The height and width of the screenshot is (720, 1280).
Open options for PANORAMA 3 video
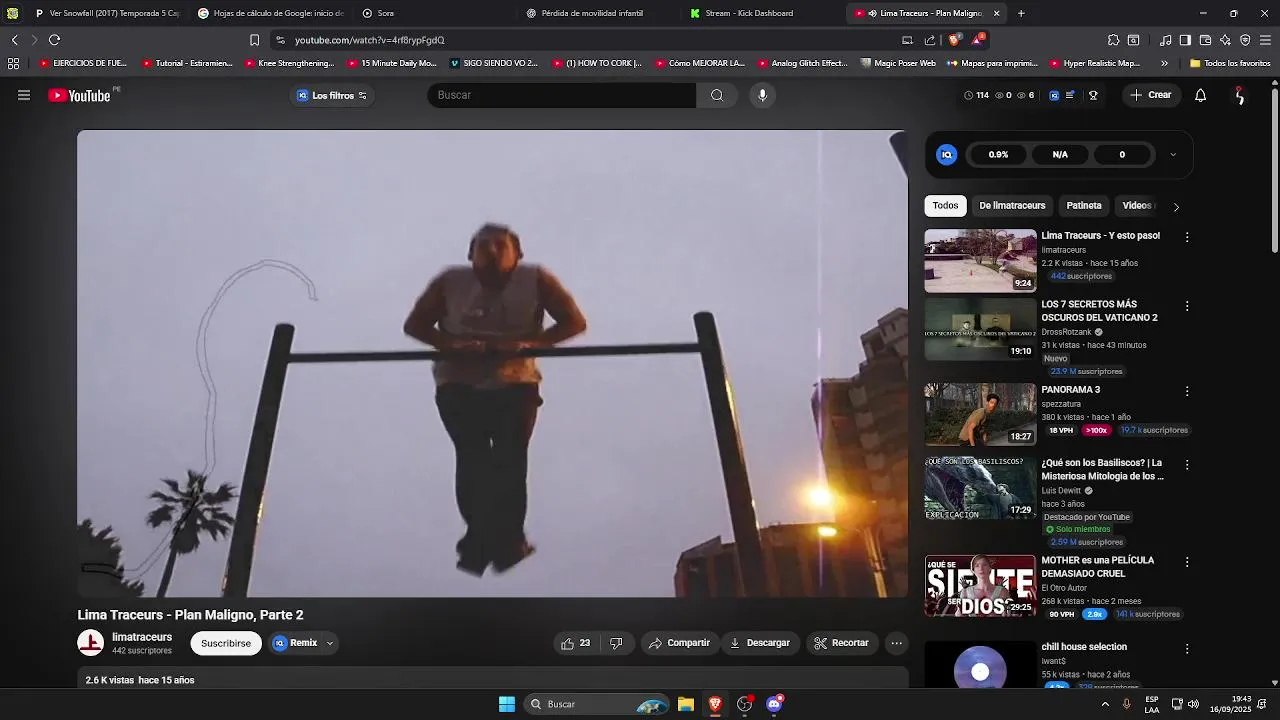click(x=1187, y=391)
